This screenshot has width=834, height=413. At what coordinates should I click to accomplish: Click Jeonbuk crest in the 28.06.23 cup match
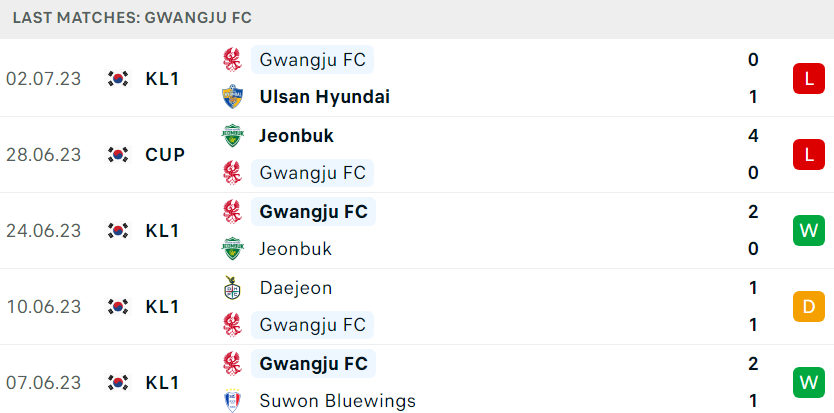coord(232,136)
